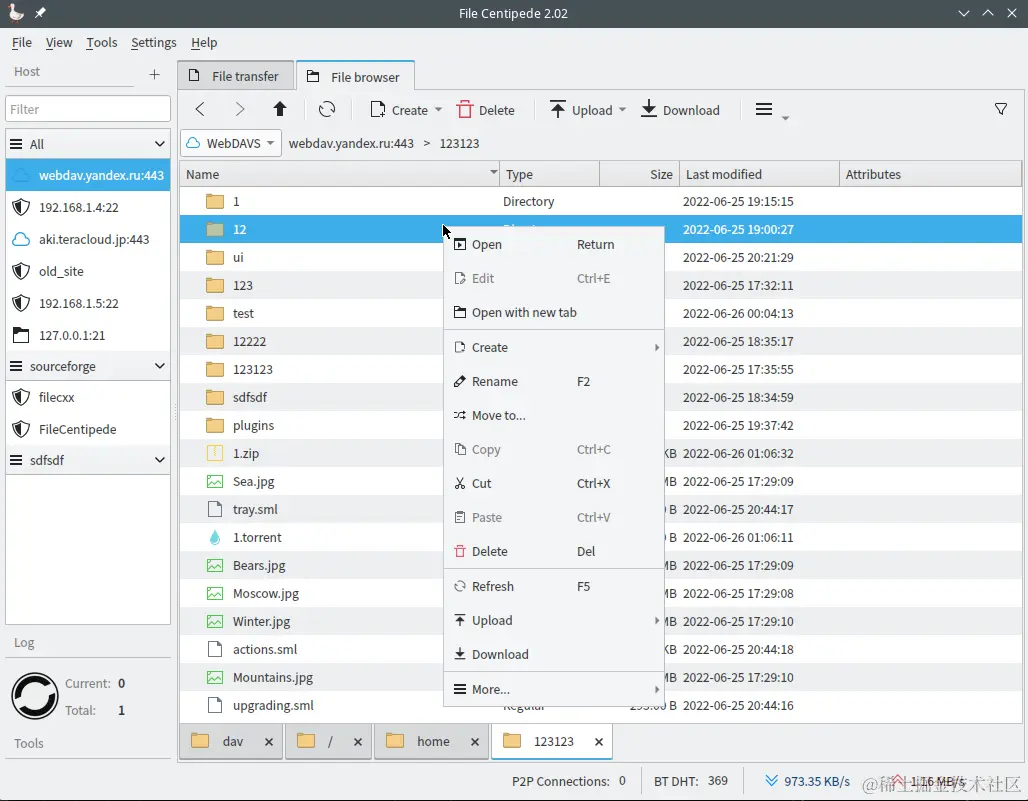Close the dav bottom tab
This screenshot has height=801, width=1028.
269,741
